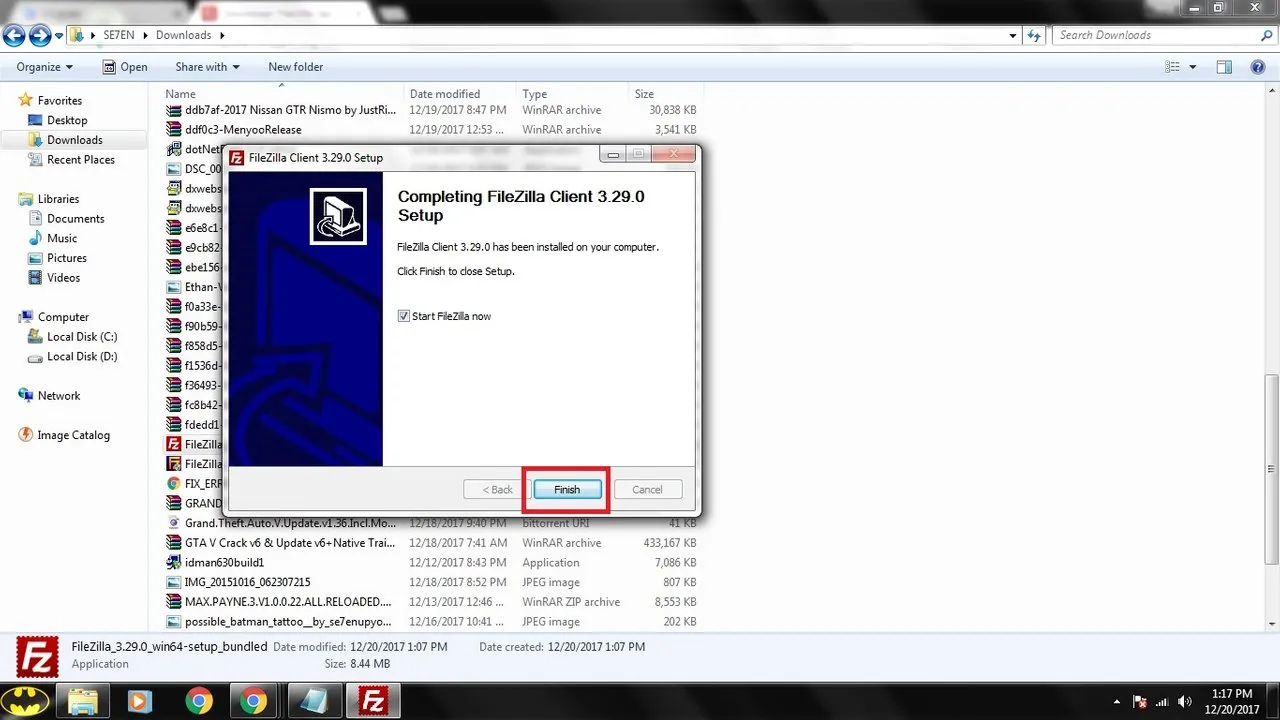Click the Chrome icon beside FIX_ERR file
Screen dimensions: 1280x720
pos(174,484)
